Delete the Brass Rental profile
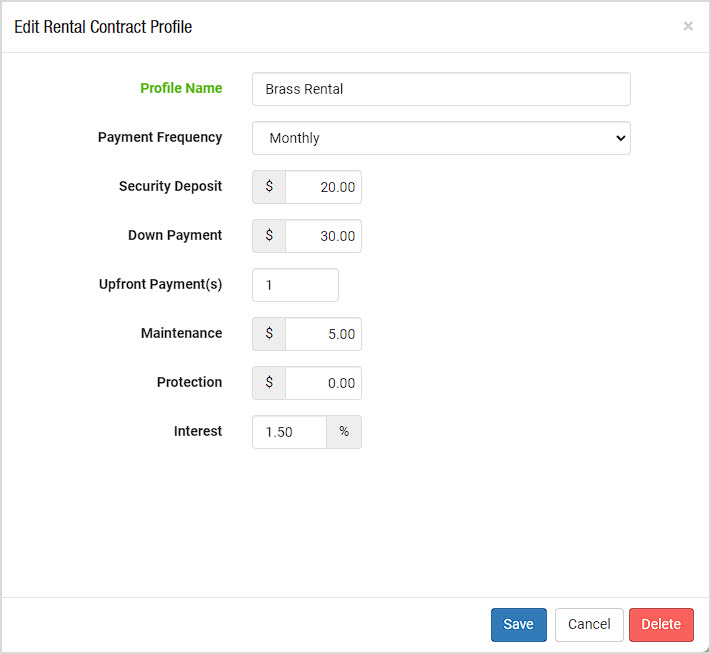This screenshot has height=654, width=711. [661, 625]
